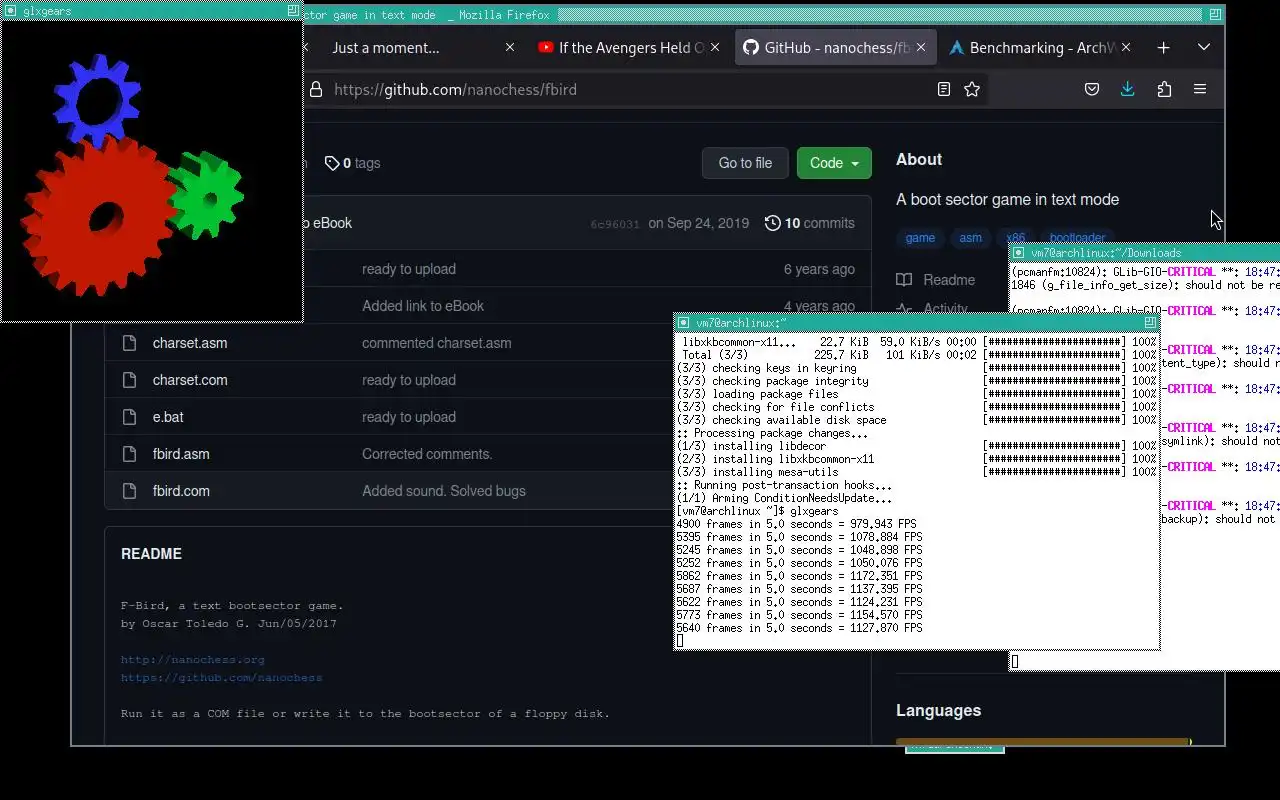
Task: Open the charset.asm file link
Action: (x=190, y=343)
